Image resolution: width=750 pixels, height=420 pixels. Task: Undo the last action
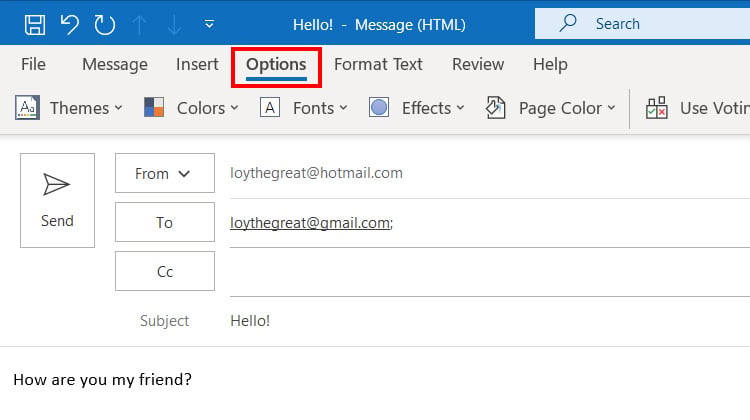point(70,24)
